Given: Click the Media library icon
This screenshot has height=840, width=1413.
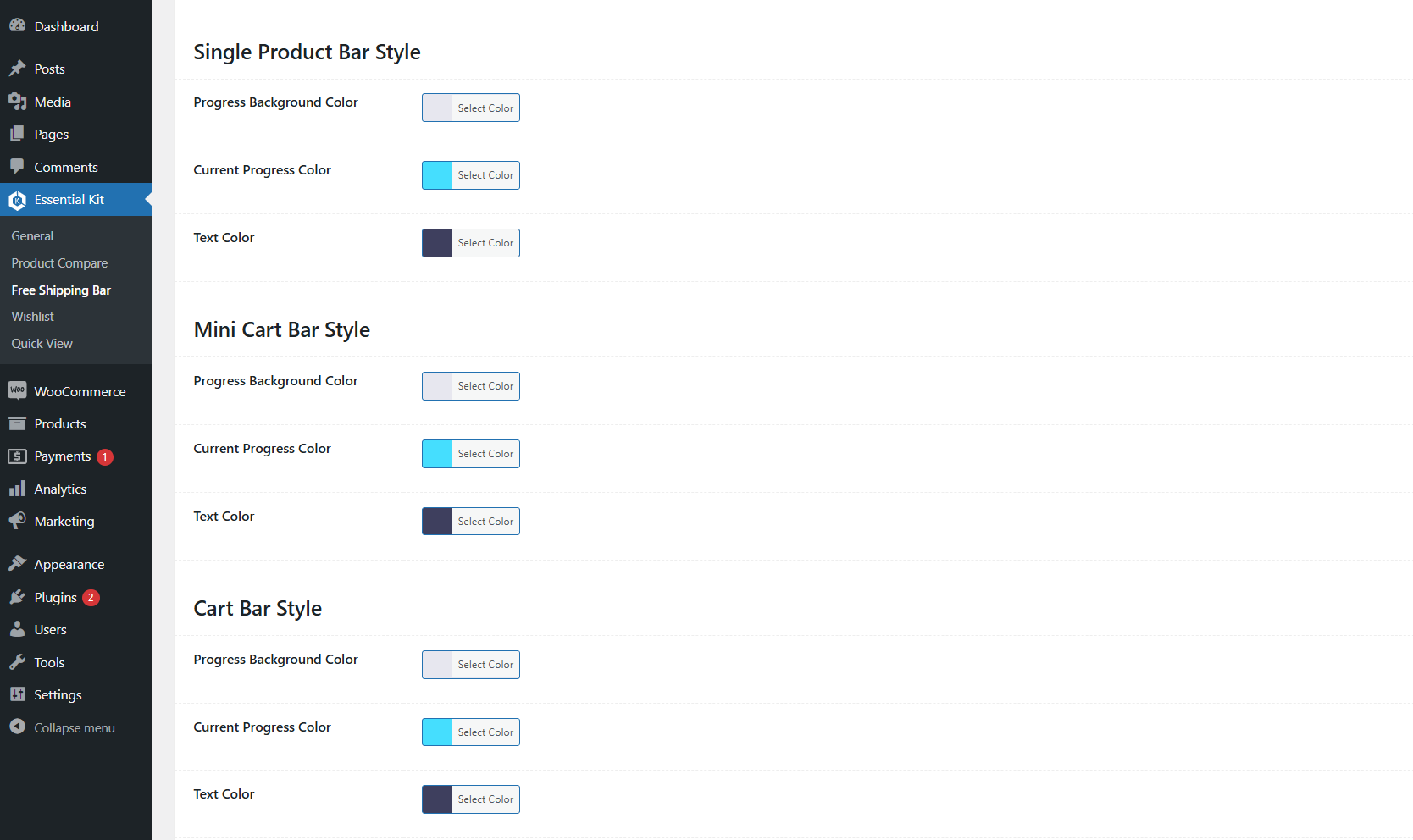Looking at the screenshot, I should tap(17, 102).
